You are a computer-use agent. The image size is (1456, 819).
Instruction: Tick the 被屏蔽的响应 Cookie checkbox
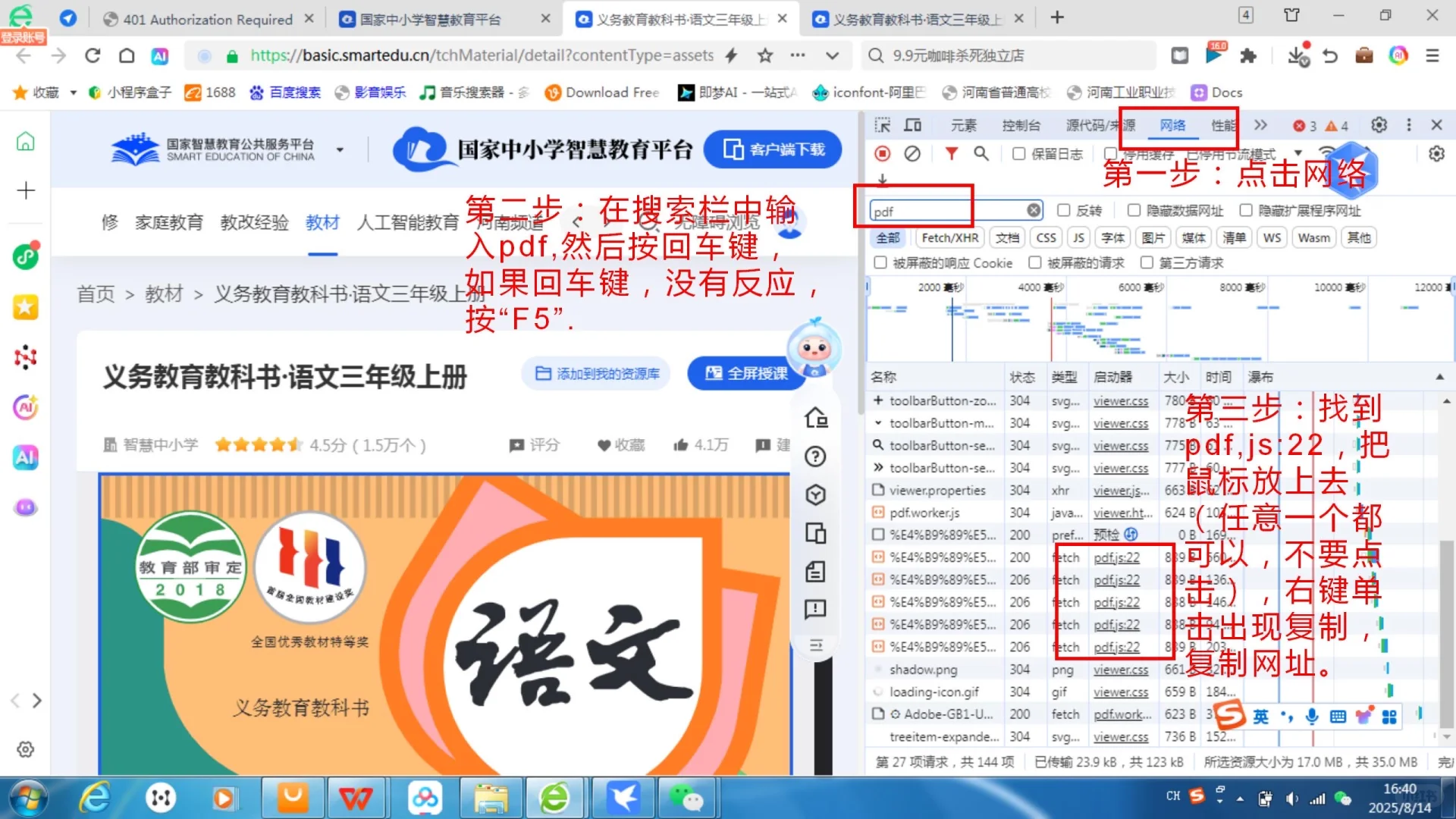tap(880, 262)
